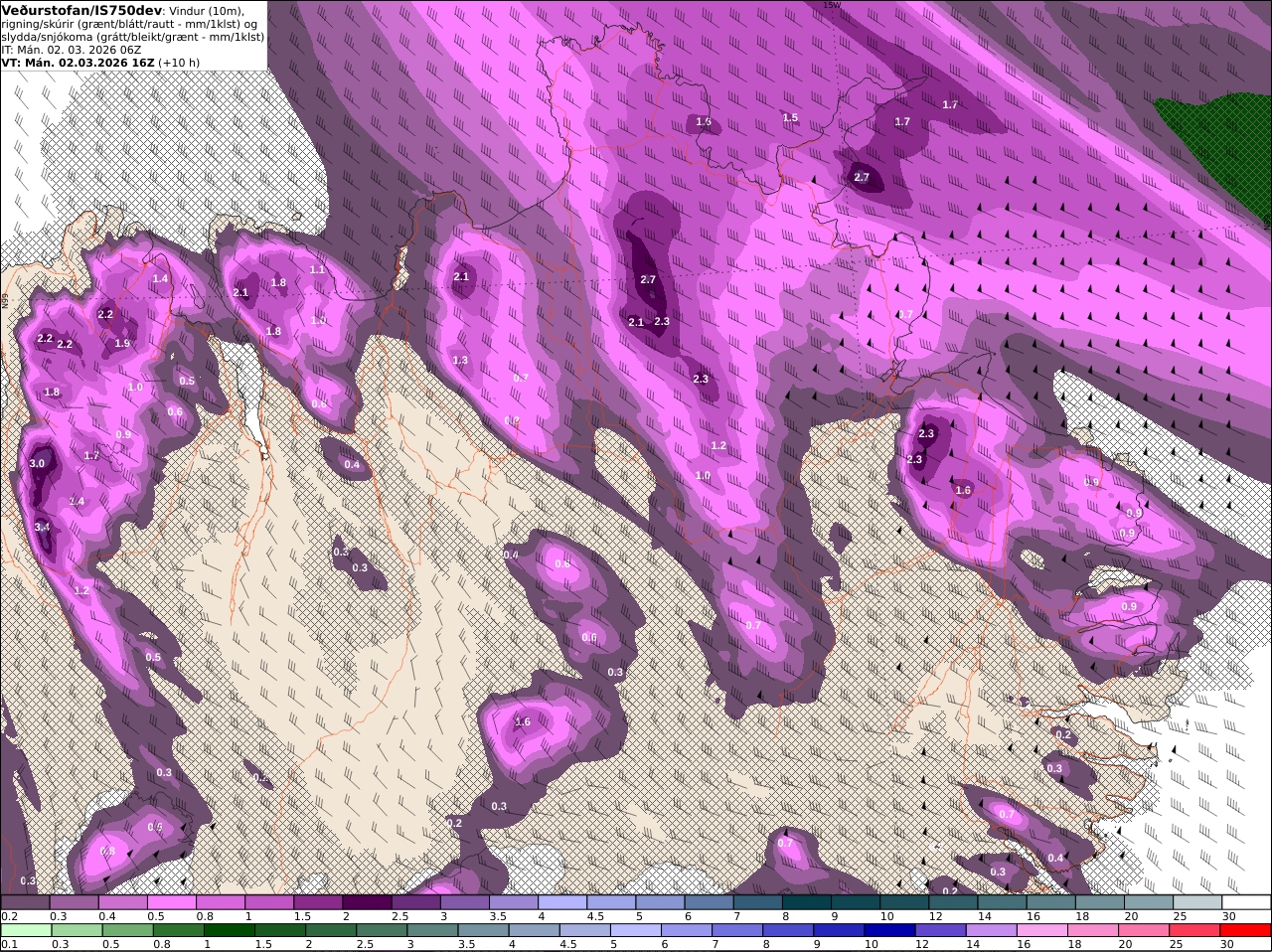Click the 15W longitude label at top
Viewport: 1272px width, 952px height.
[x=832, y=5]
